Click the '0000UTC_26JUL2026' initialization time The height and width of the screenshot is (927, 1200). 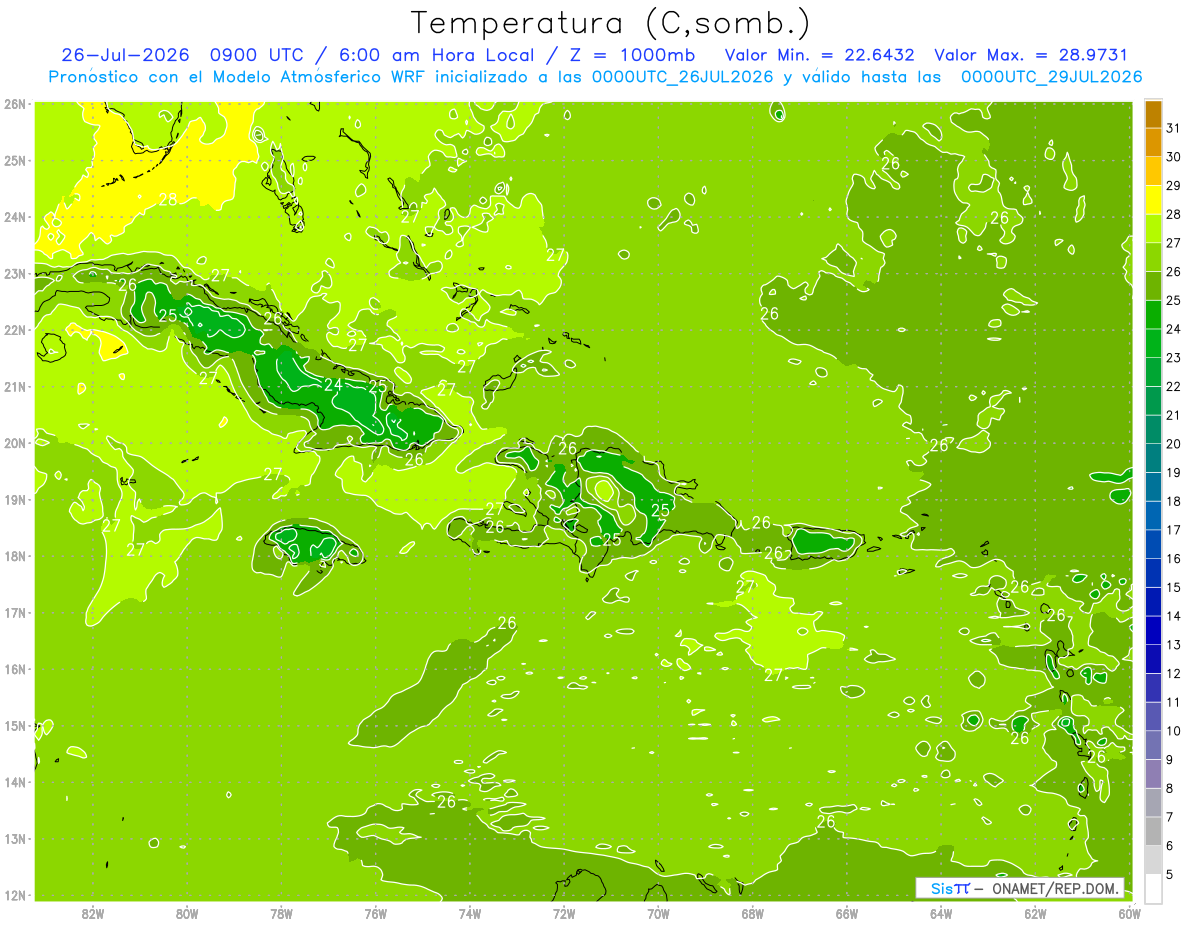point(682,77)
